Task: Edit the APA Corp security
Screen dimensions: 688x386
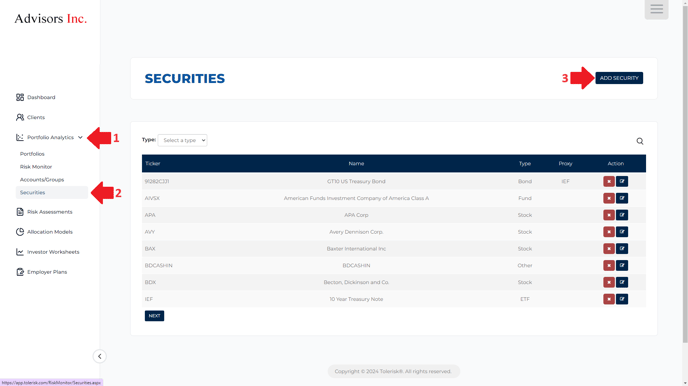Action: point(622,215)
